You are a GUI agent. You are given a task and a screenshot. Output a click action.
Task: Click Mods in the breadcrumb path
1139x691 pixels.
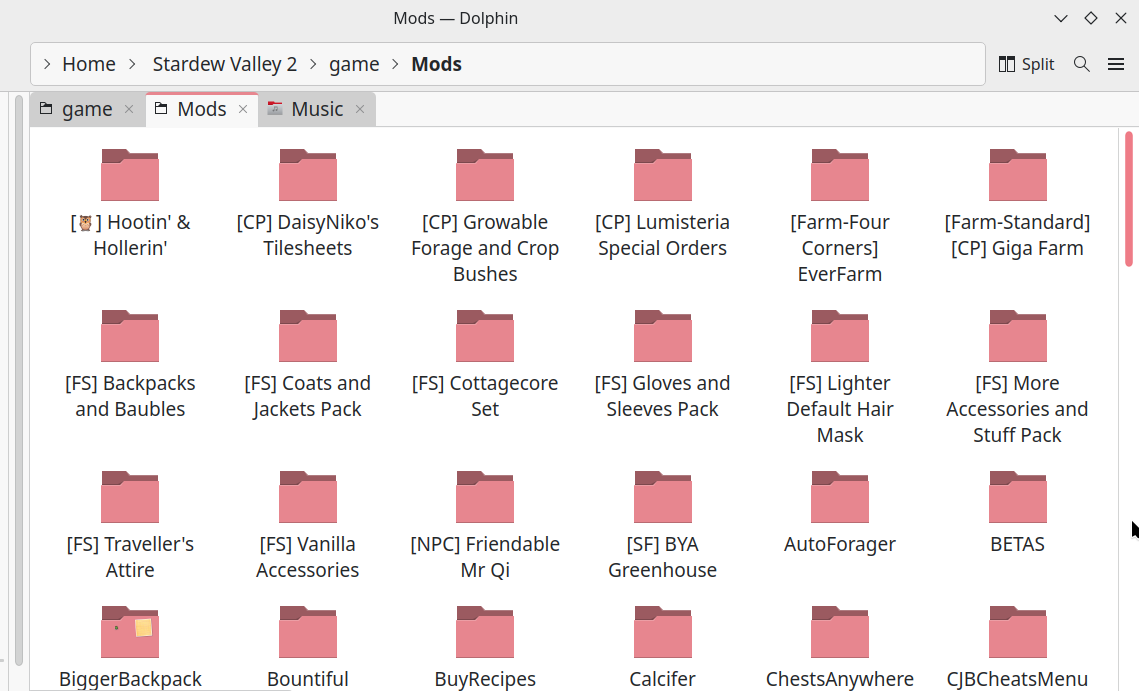[437, 64]
